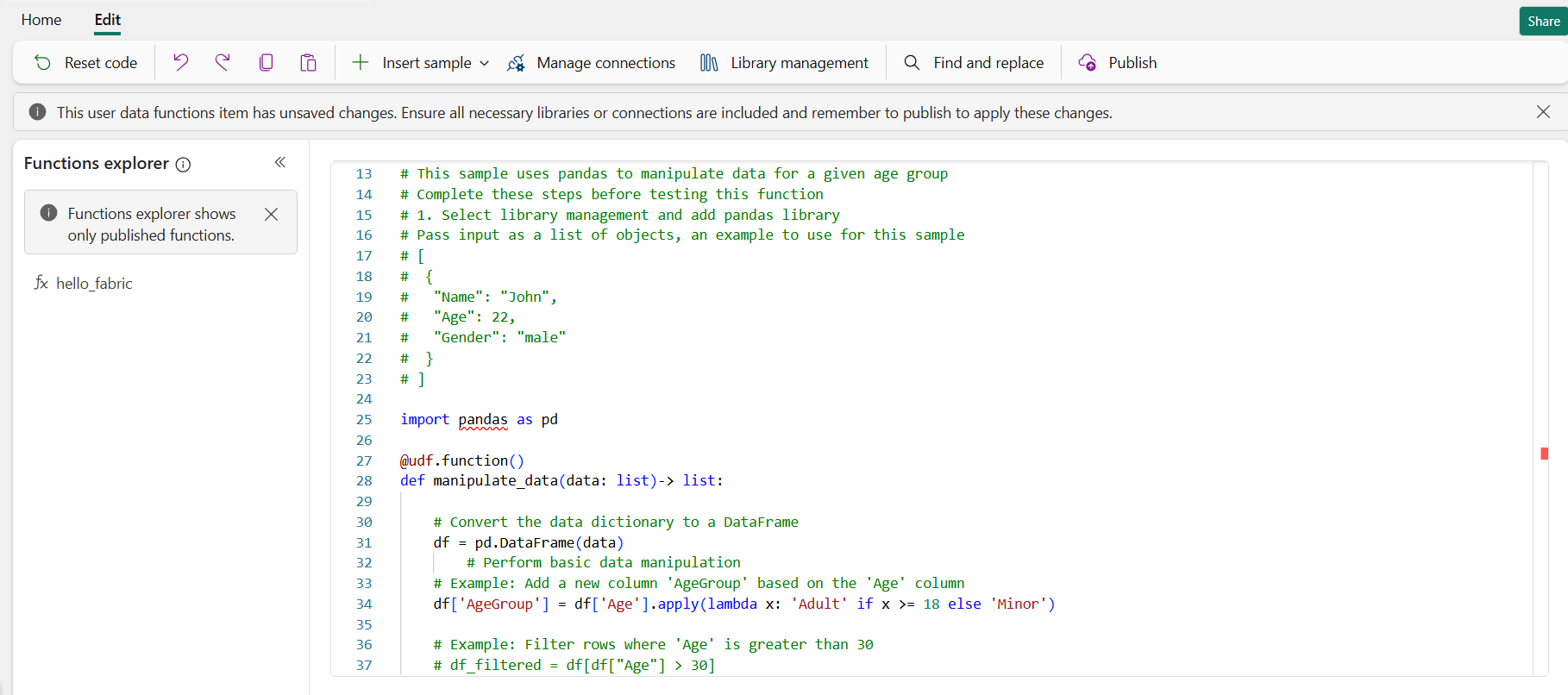Click the undo arrow icon
The image size is (1568, 695).
180,62
